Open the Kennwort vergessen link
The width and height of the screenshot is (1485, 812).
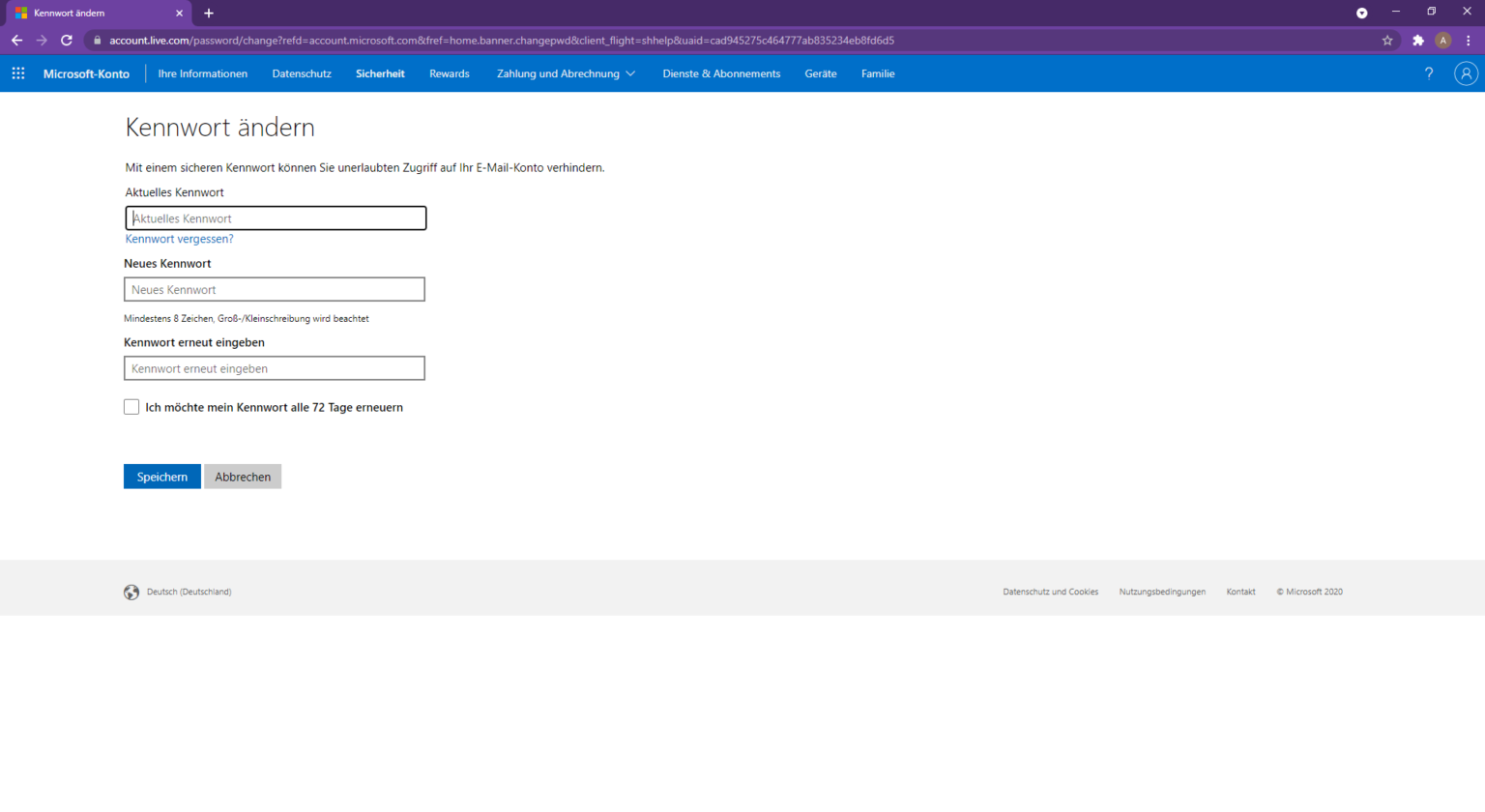179,239
